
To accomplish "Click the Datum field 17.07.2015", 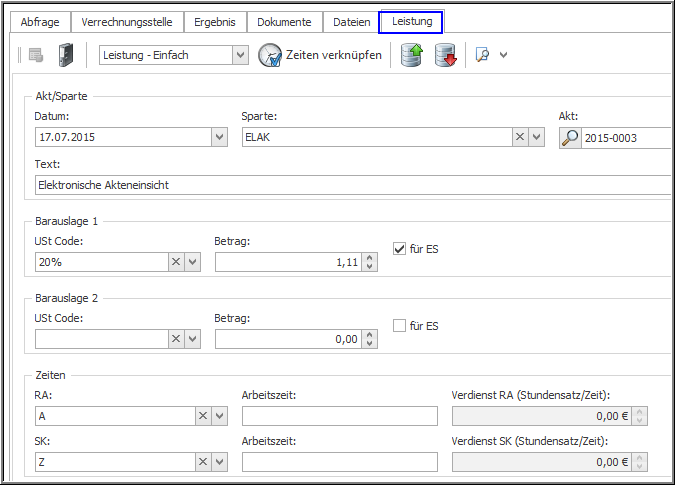I will coord(123,137).
